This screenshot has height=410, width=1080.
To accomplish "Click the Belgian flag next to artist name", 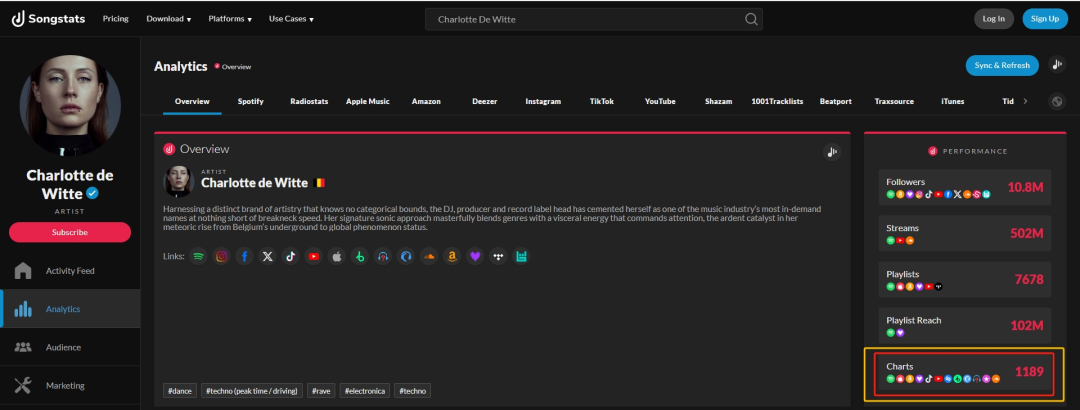I will pyautogui.click(x=319, y=183).
